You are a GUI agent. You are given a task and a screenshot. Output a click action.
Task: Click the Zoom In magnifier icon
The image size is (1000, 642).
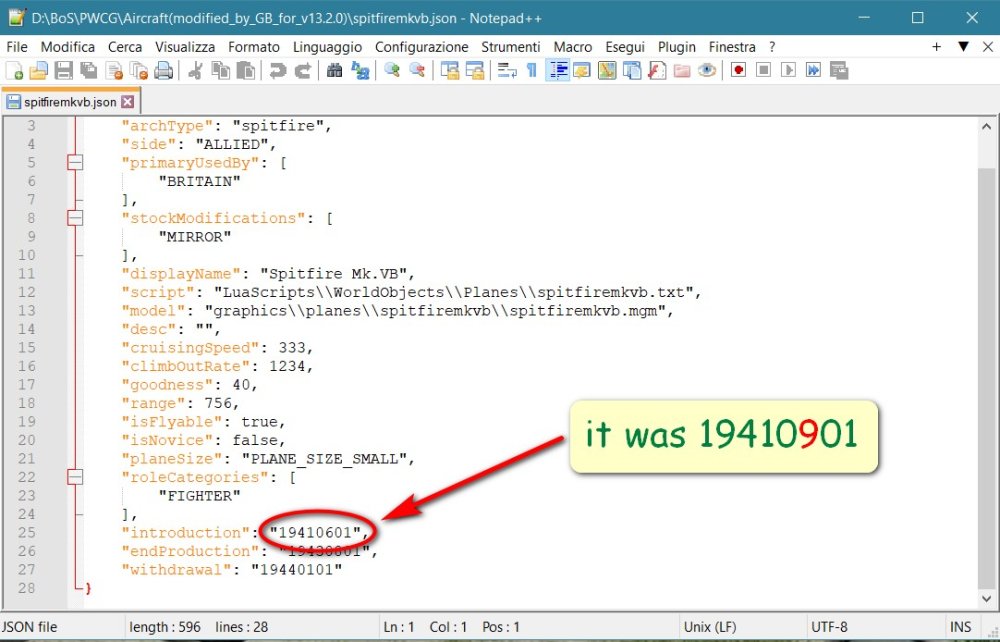click(392, 70)
